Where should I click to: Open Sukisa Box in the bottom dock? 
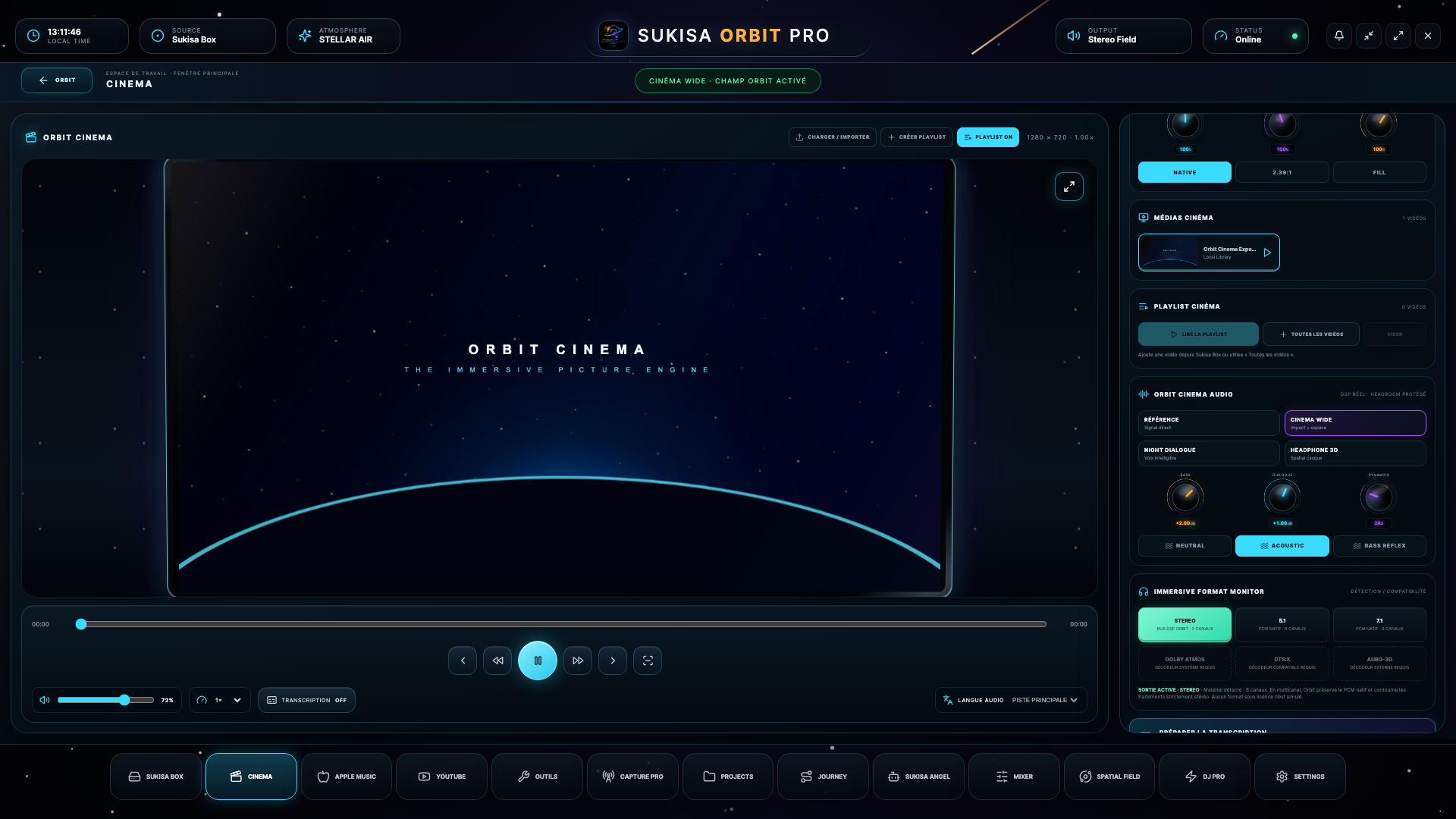(155, 777)
